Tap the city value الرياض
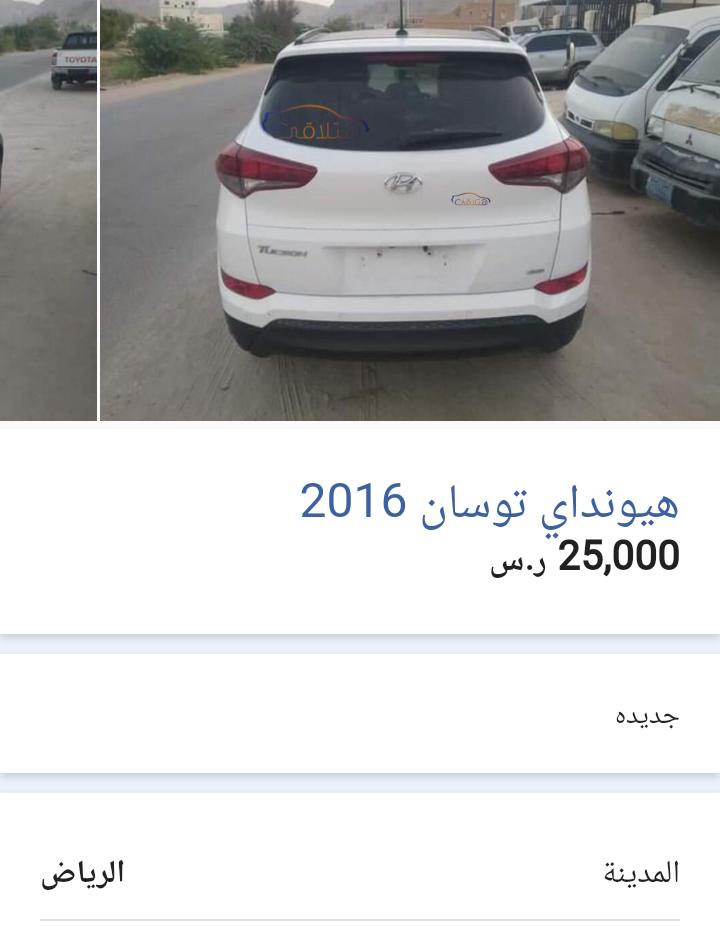 pos(83,874)
